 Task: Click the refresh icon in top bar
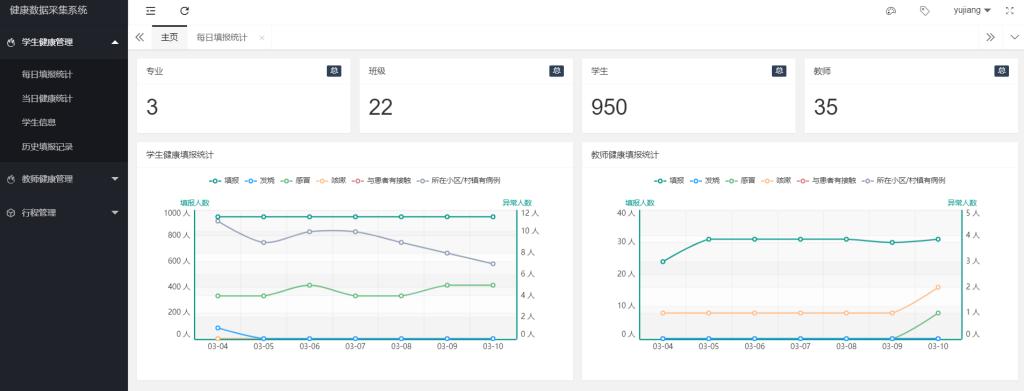(x=185, y=11)
